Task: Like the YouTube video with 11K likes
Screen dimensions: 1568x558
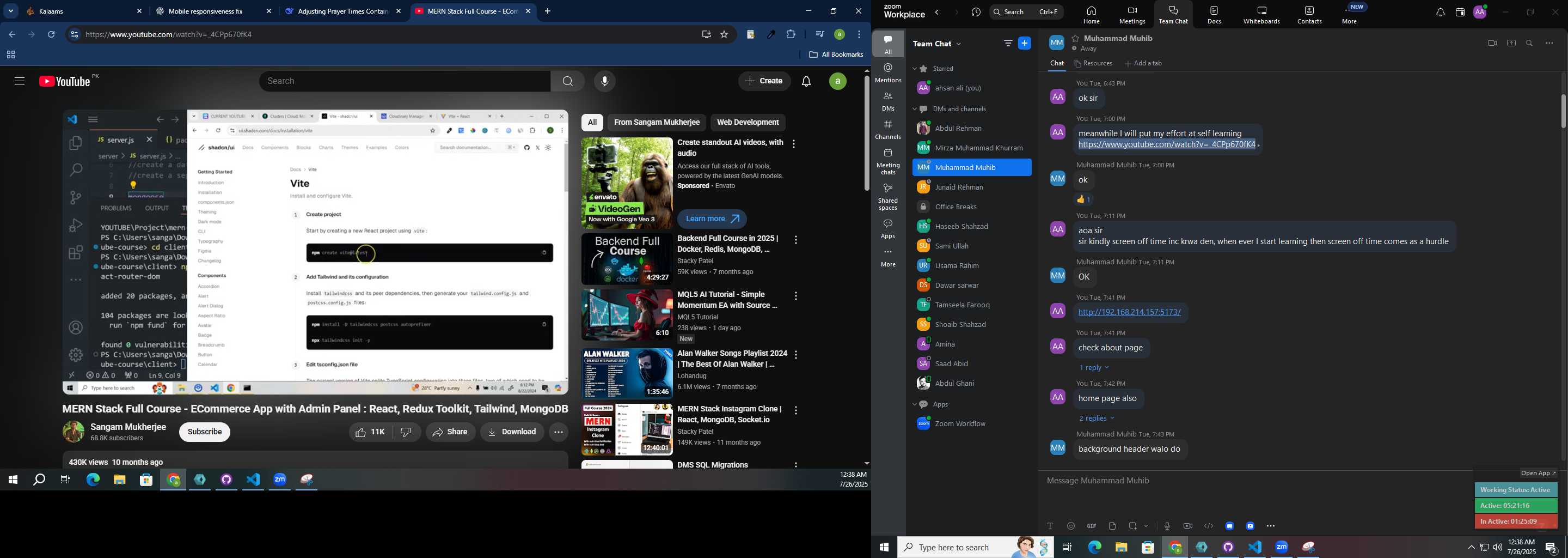Action: coord(370,432)
